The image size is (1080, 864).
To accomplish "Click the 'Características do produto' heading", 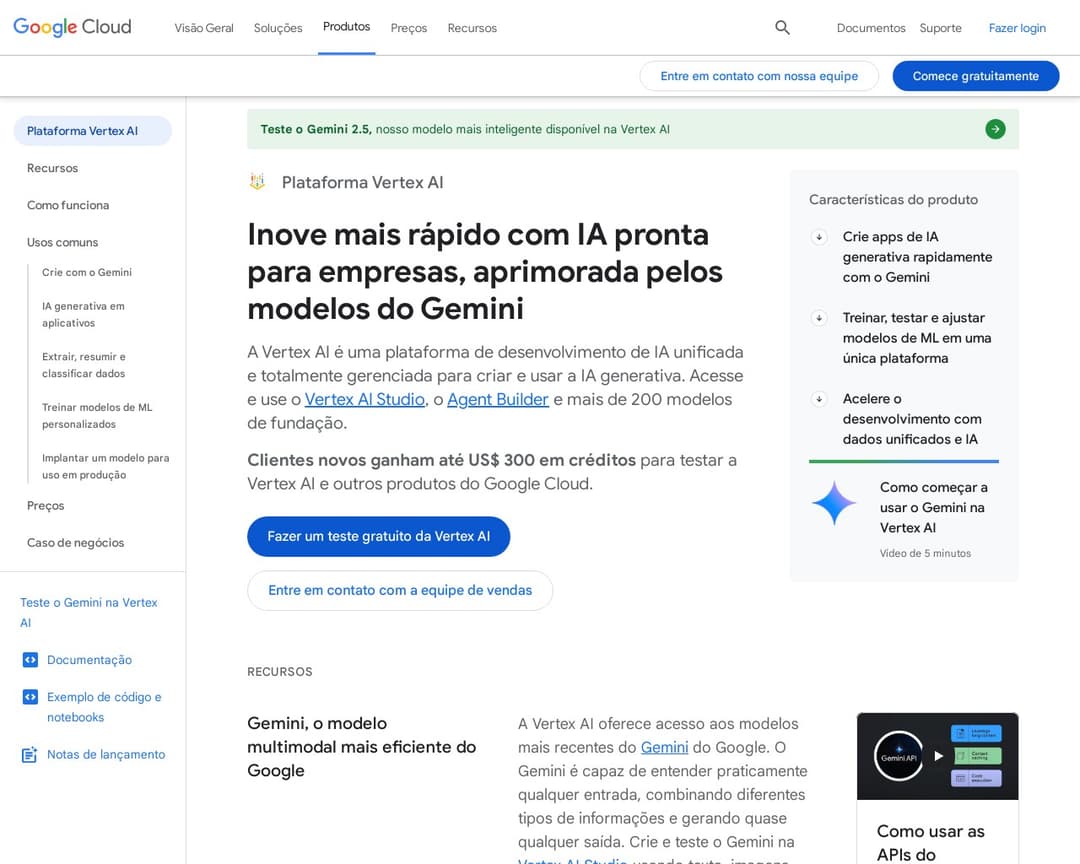I will pyautogui.click(x=893, y=200).
